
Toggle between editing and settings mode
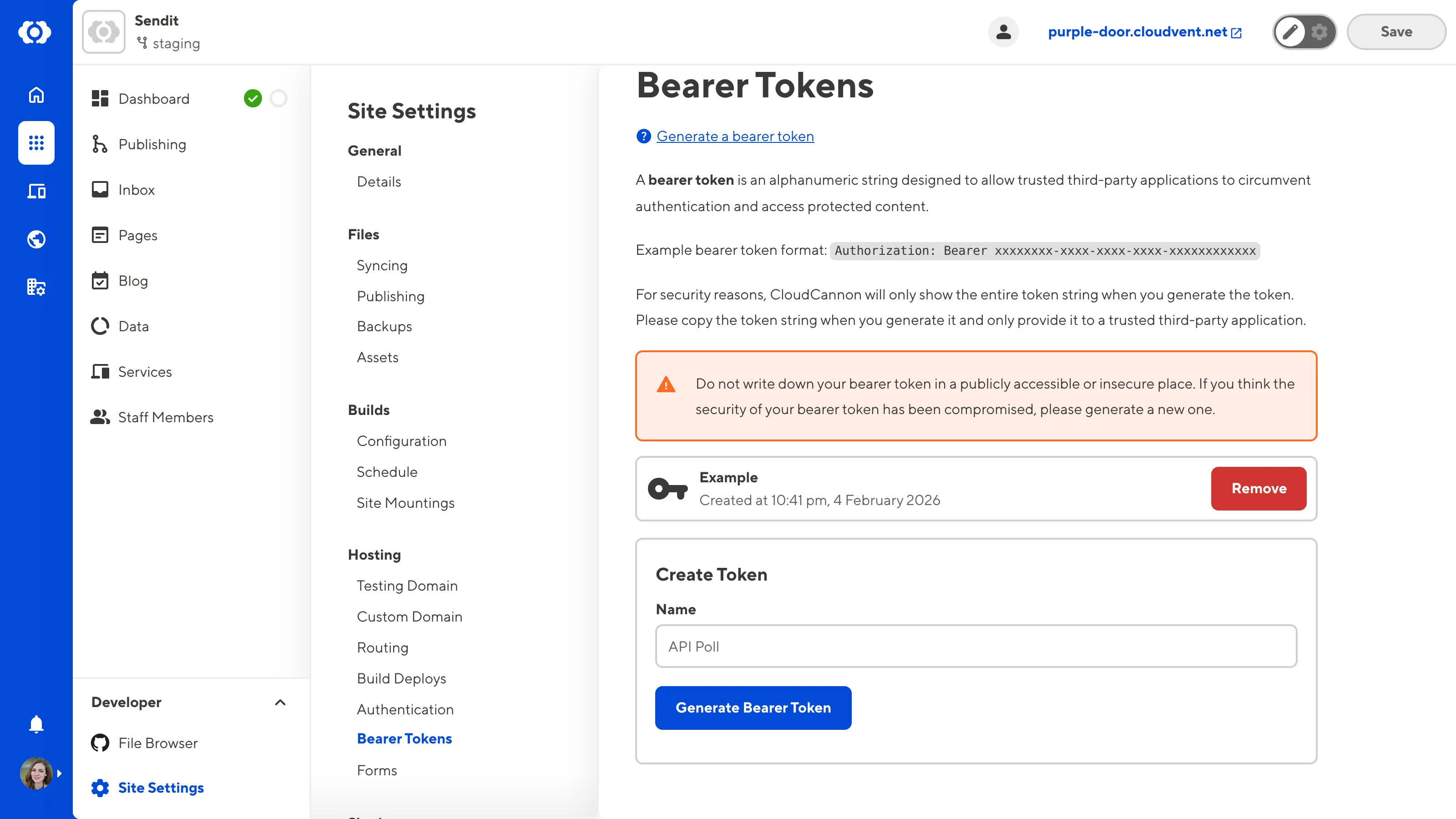coord(1304,32)
